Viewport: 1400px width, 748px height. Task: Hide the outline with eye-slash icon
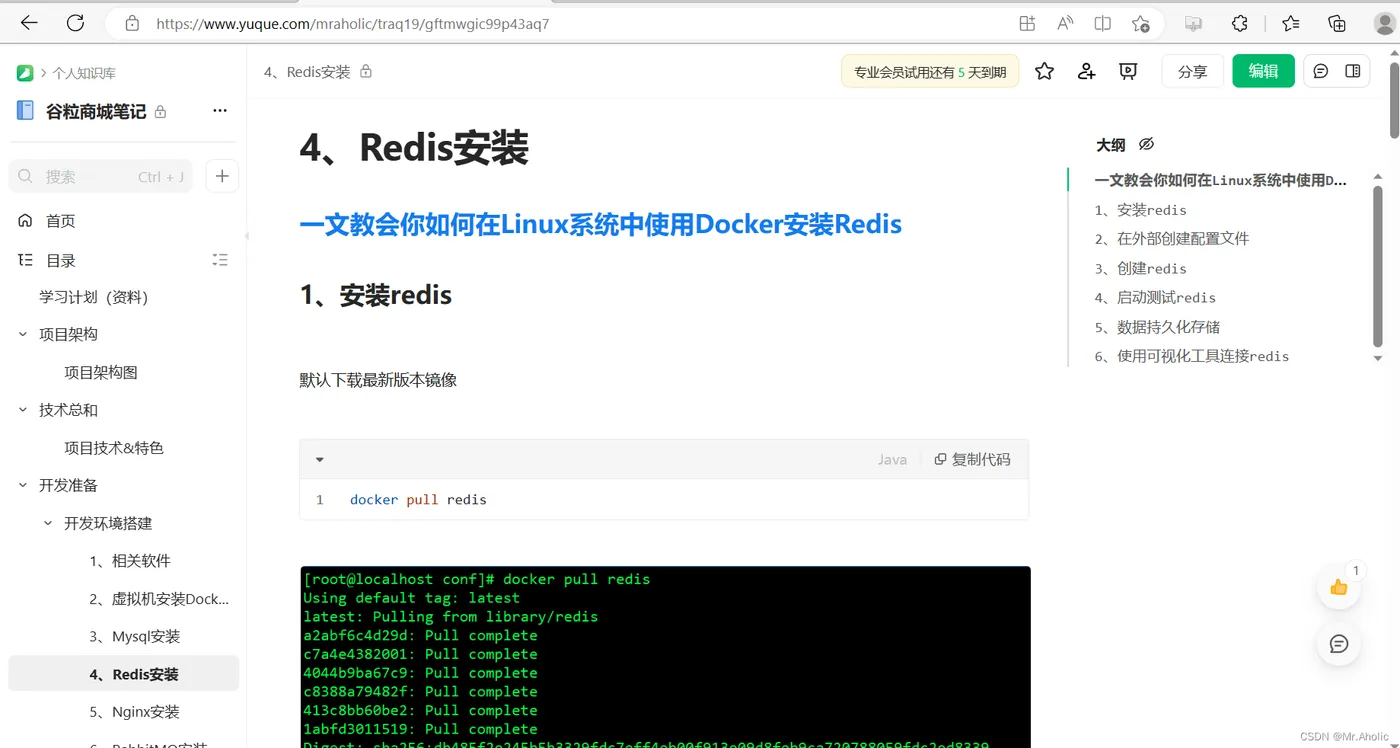[x=1146, y=145]
